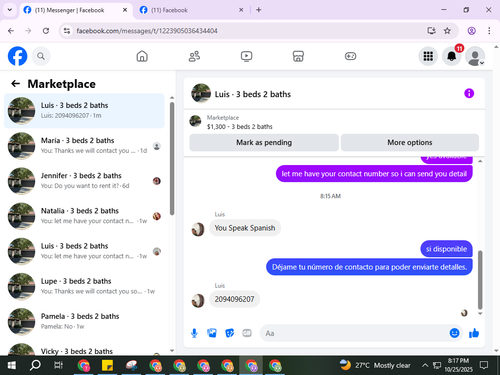Image resolution: width=500 pixels, height=375 pixels.
Task: Open Pamela - 3 beds 2 baths chat
Action: 84,321
